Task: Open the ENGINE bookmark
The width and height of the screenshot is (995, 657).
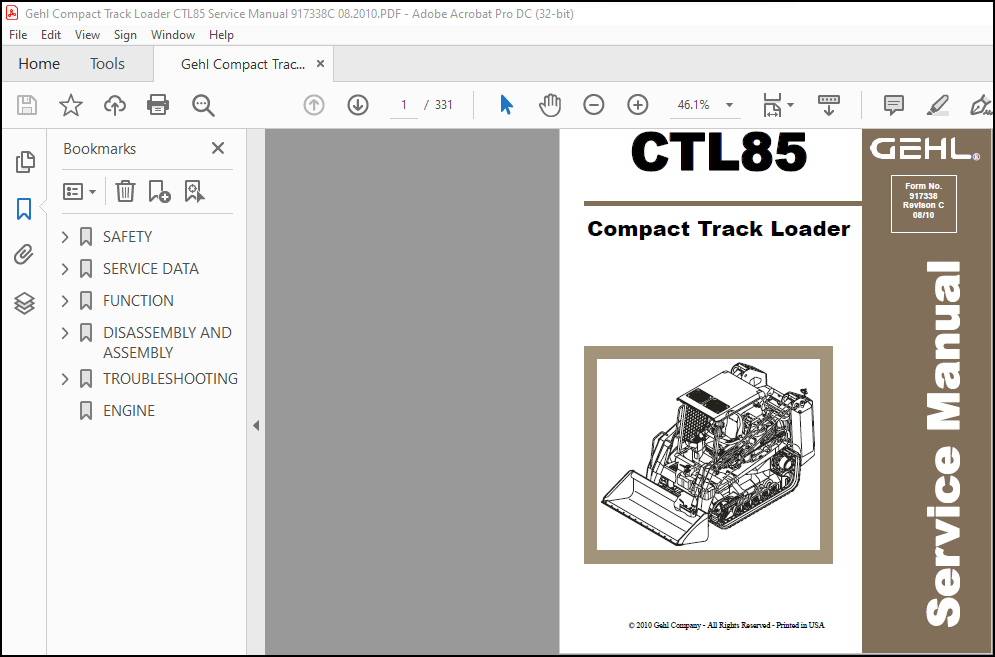Action: coord(129,411)
